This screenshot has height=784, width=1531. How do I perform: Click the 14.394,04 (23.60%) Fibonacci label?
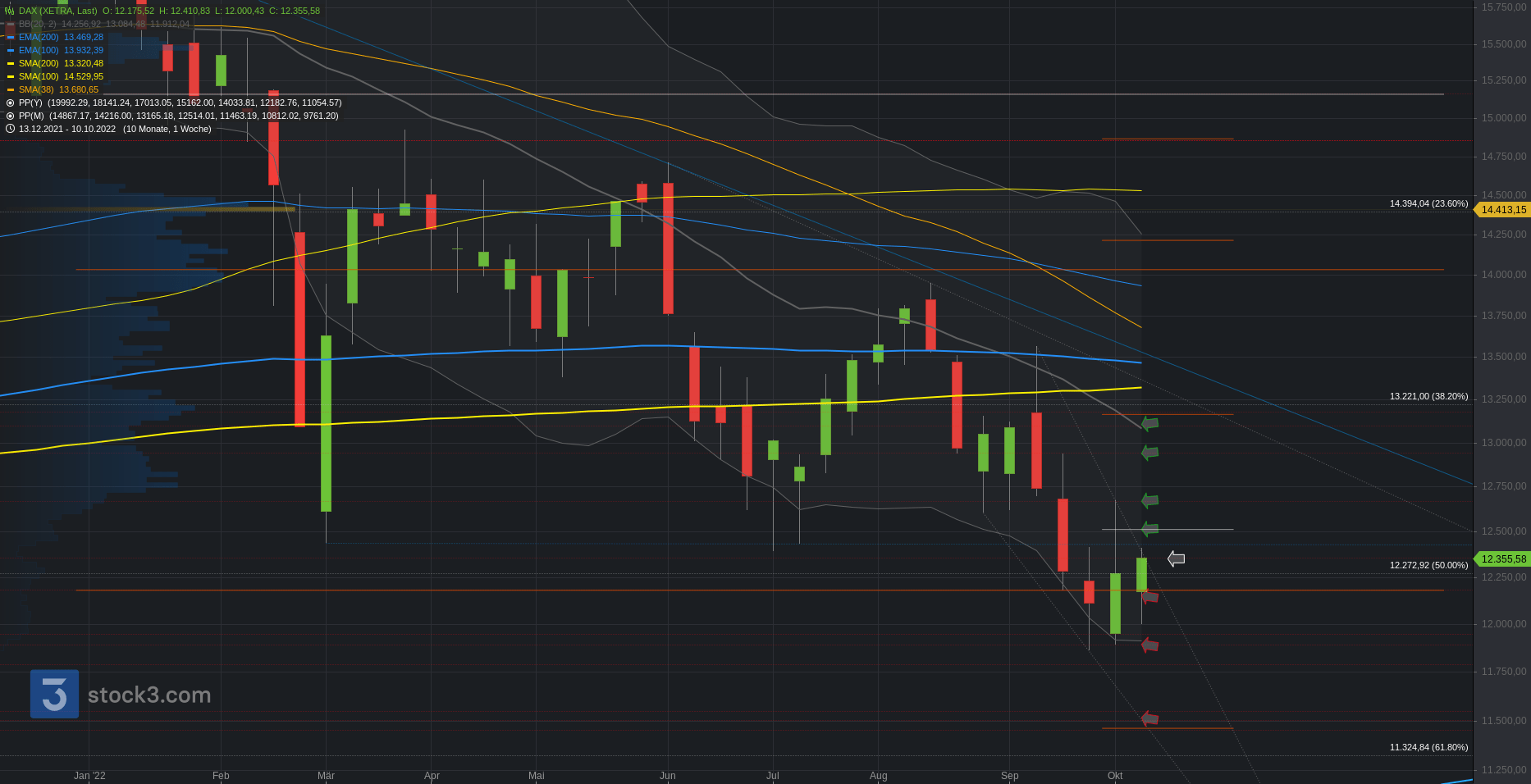pos(1428,203)
